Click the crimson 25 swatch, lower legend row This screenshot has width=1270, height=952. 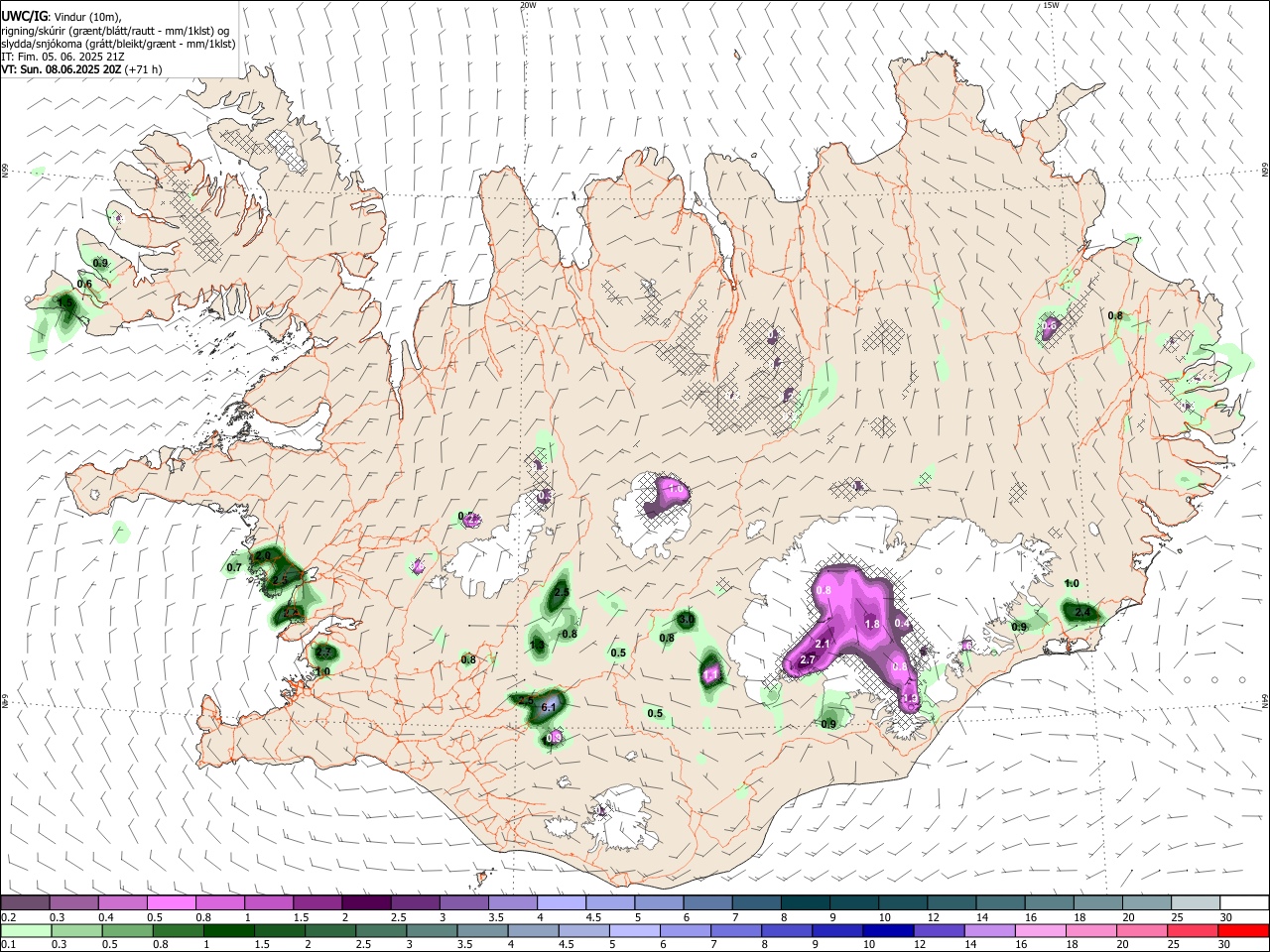click(1194, 931)
